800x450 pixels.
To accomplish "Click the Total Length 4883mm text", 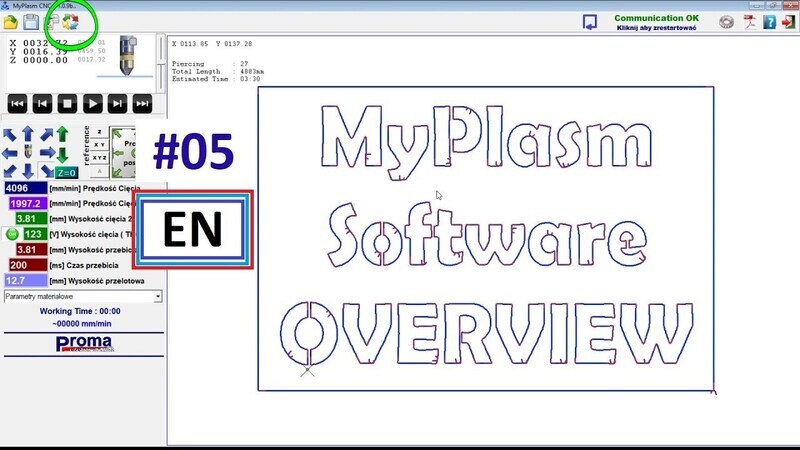I will (218, 71).
